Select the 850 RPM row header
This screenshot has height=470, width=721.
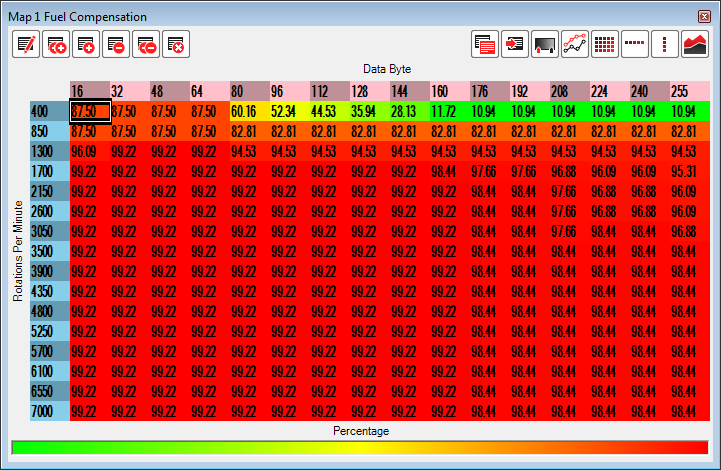click(x=50, y=132)
